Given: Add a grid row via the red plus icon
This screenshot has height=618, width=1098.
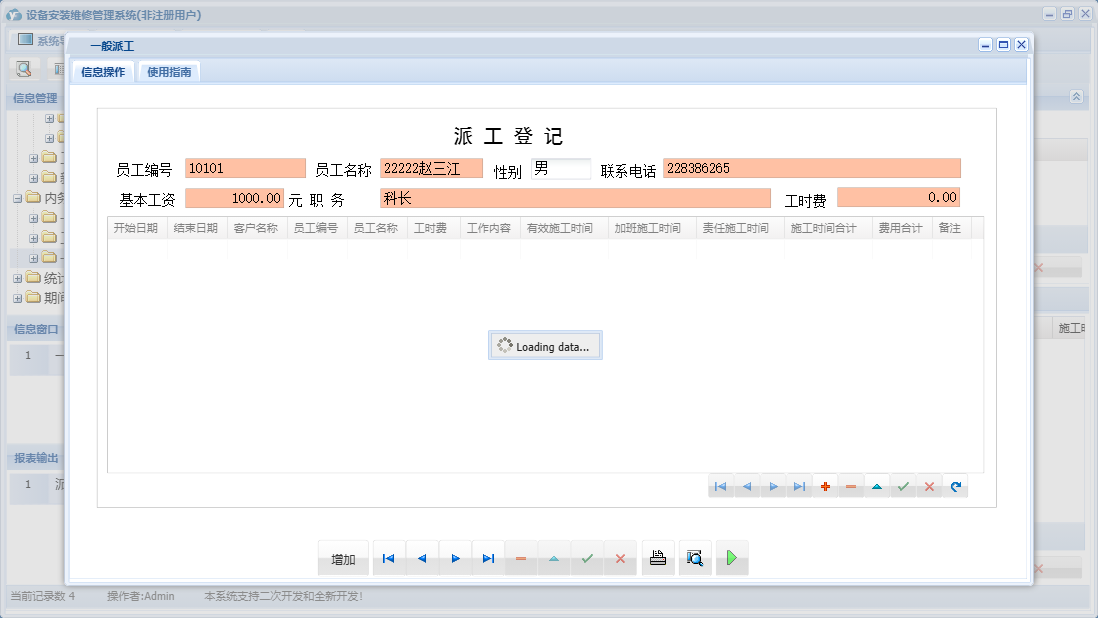Looking at the screenshot, I should tap(824, 485).
